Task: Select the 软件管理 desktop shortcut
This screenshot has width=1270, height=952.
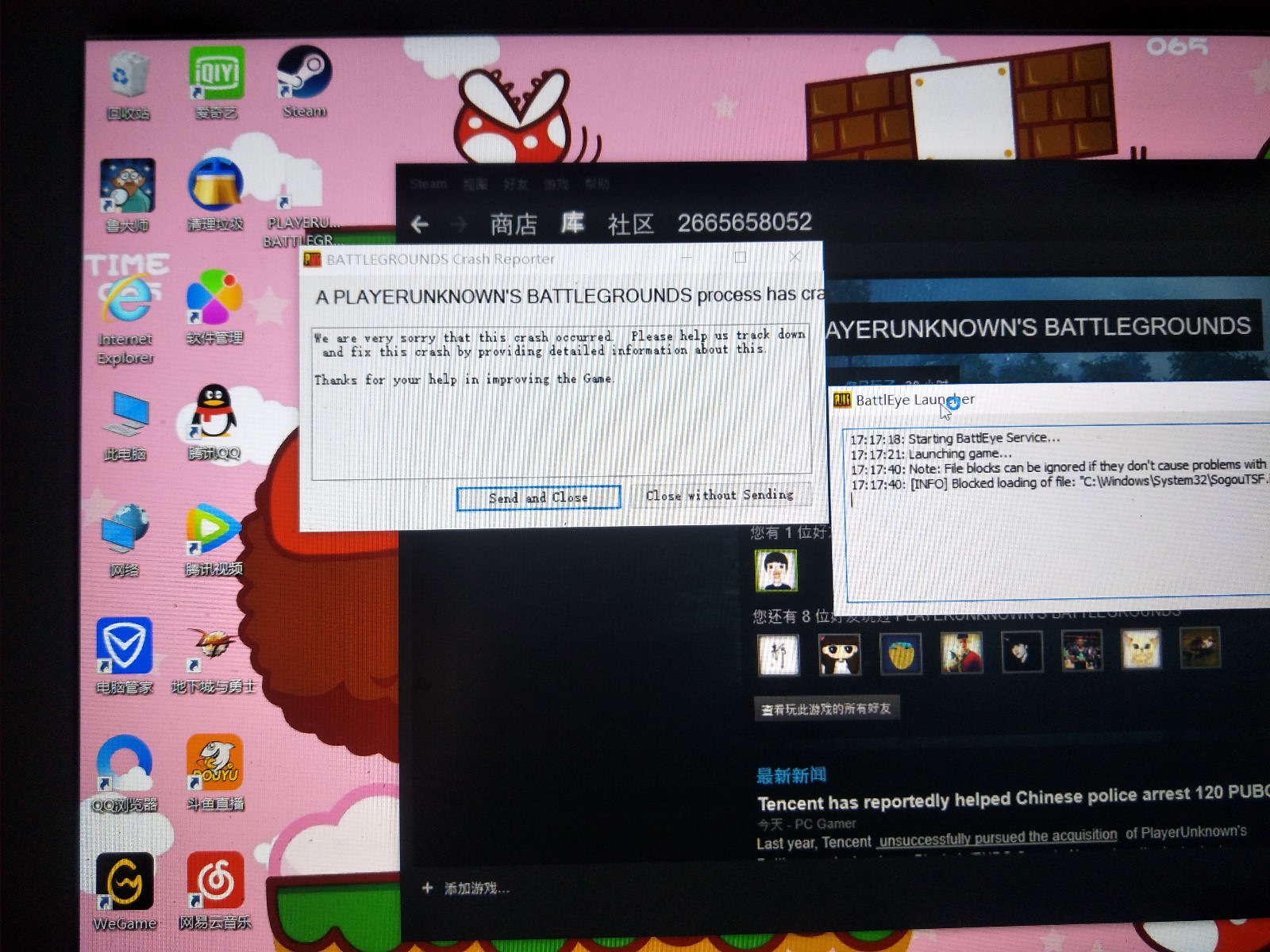Action: click(214, 308)
